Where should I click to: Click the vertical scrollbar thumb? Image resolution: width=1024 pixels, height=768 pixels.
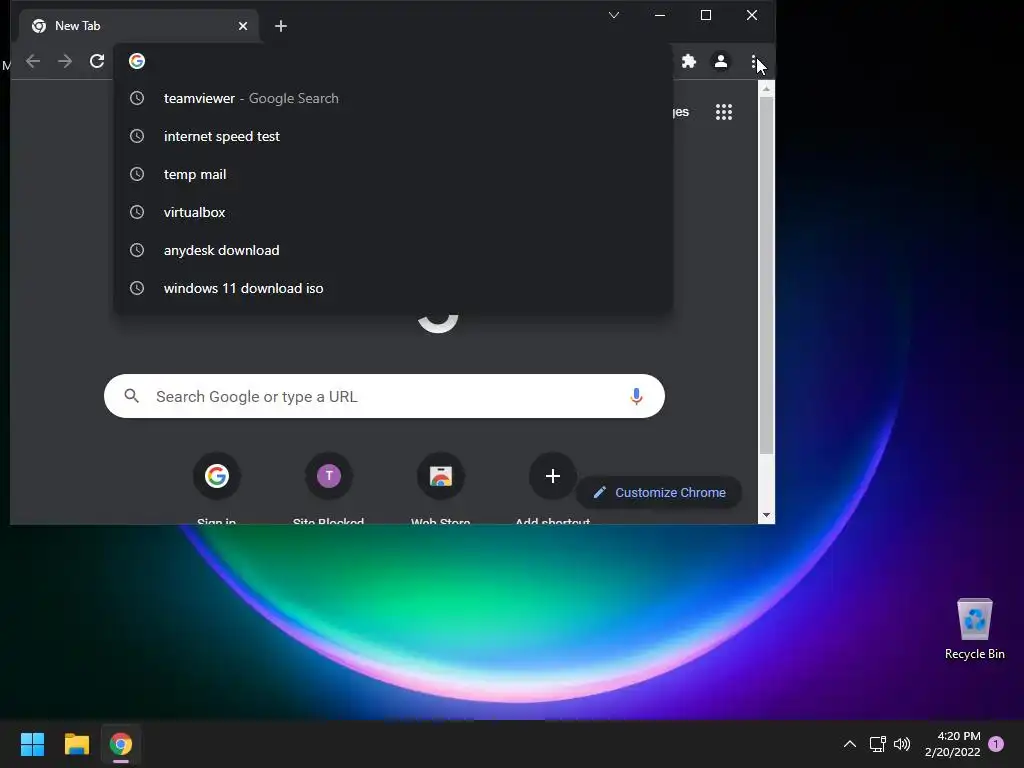767,276
